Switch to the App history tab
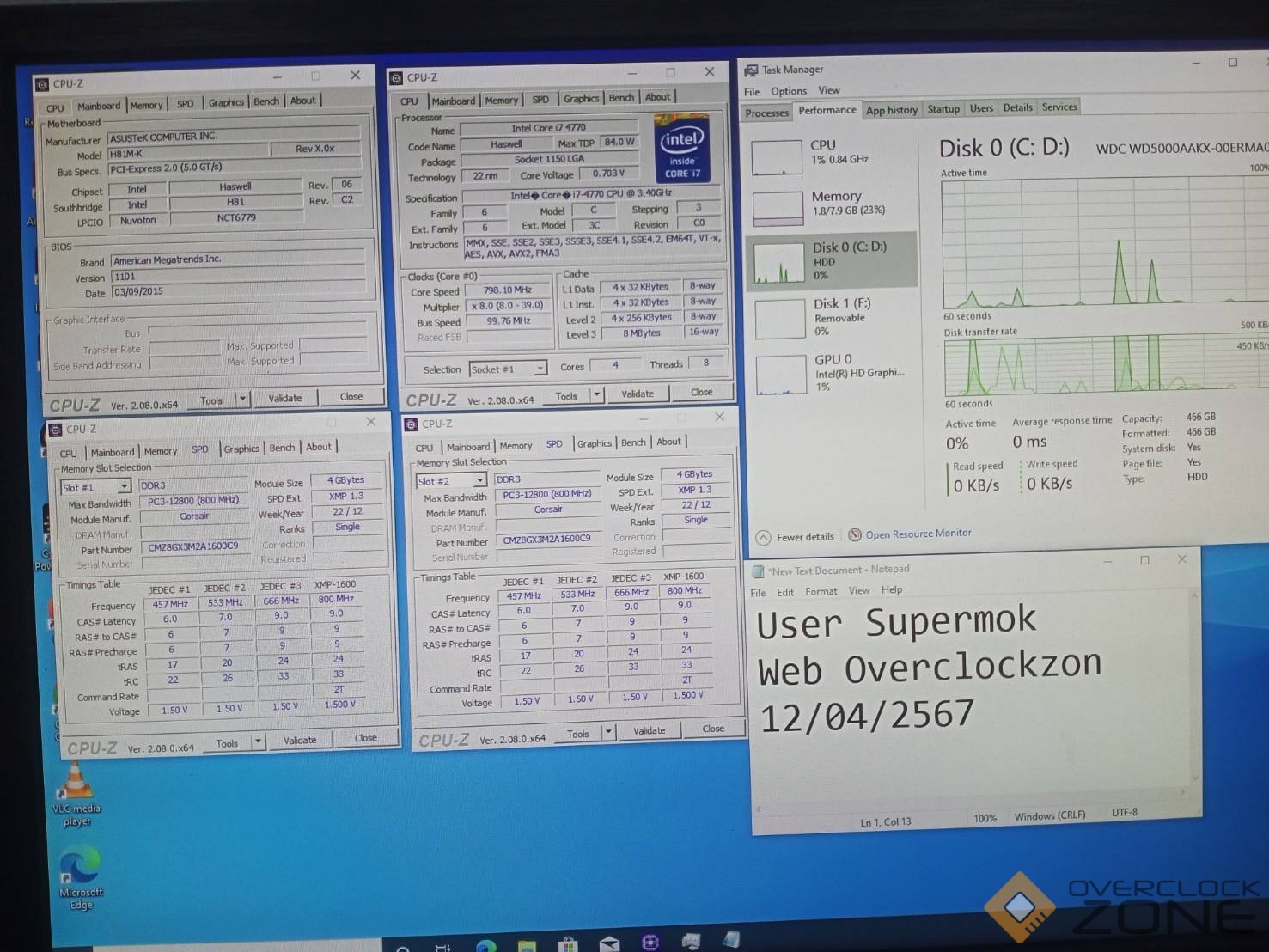Screen dimensions: 1269x952 892,110
